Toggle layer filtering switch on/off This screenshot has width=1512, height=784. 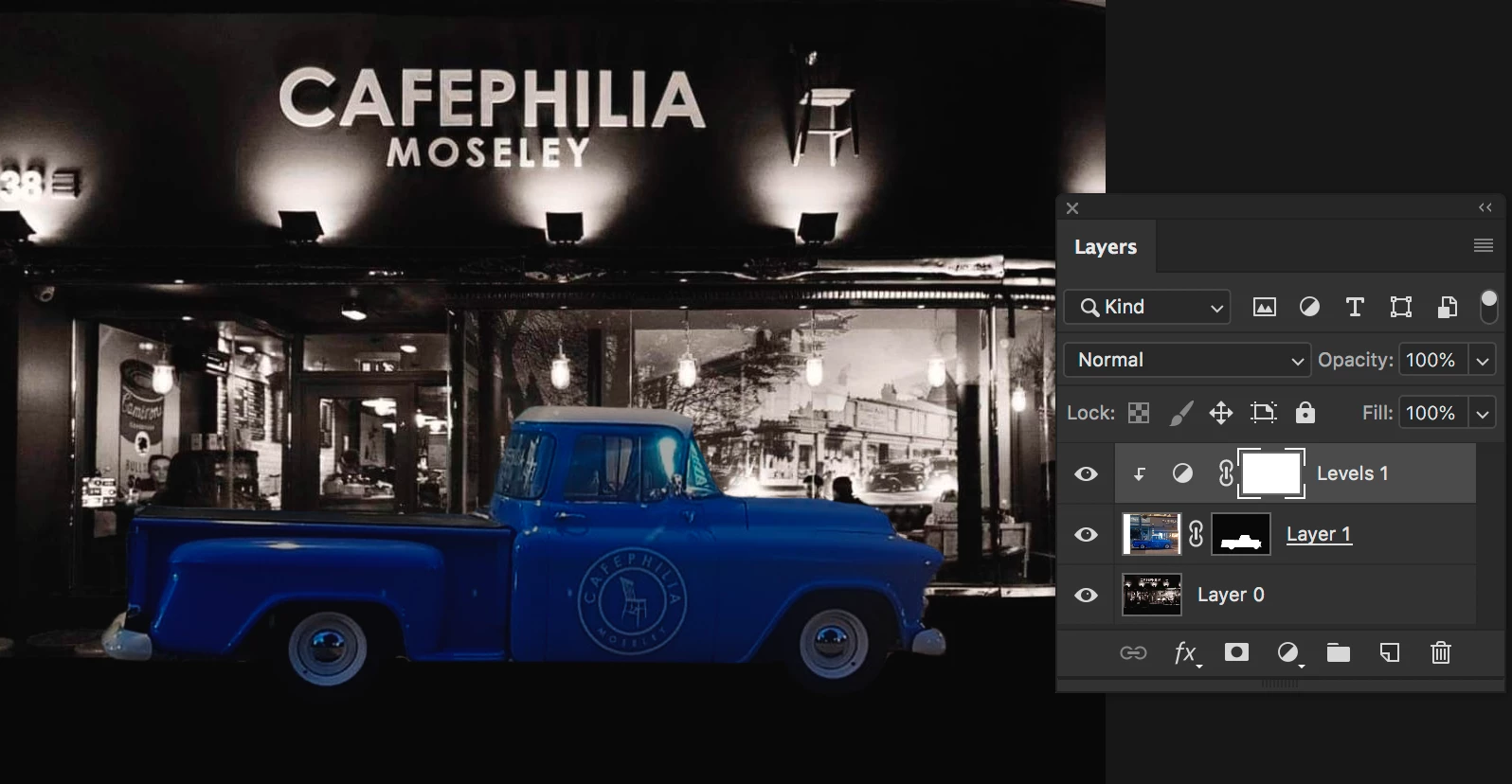point(1488,307)
